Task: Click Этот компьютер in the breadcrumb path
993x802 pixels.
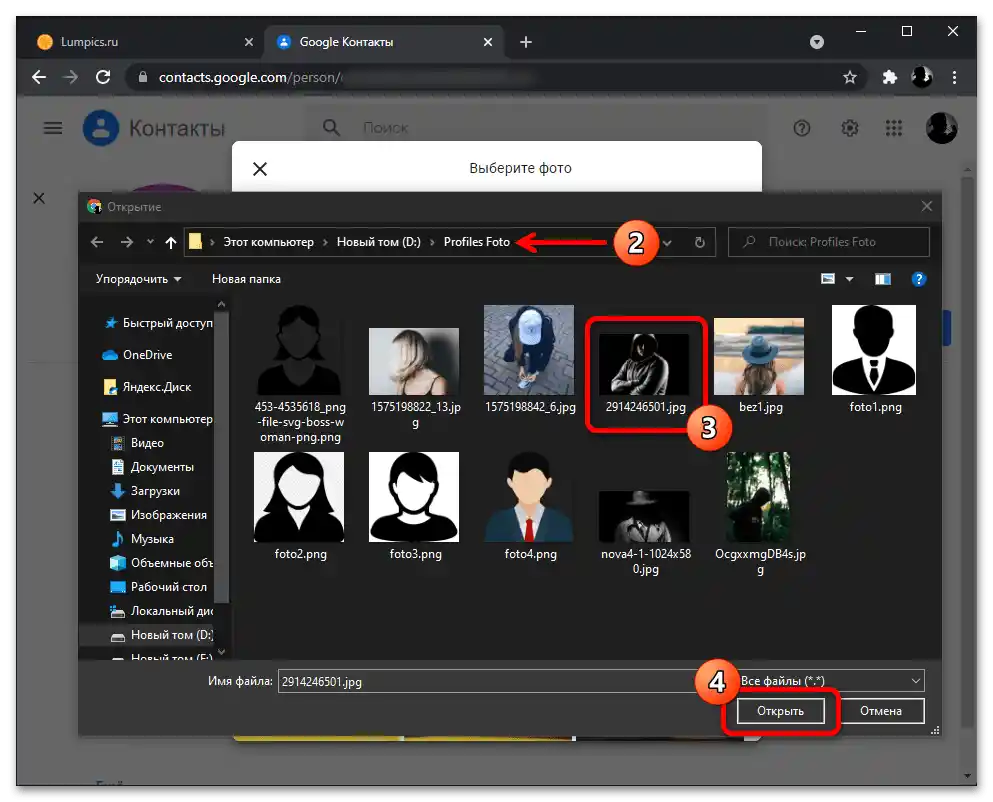Action: (x=269, y=242)
